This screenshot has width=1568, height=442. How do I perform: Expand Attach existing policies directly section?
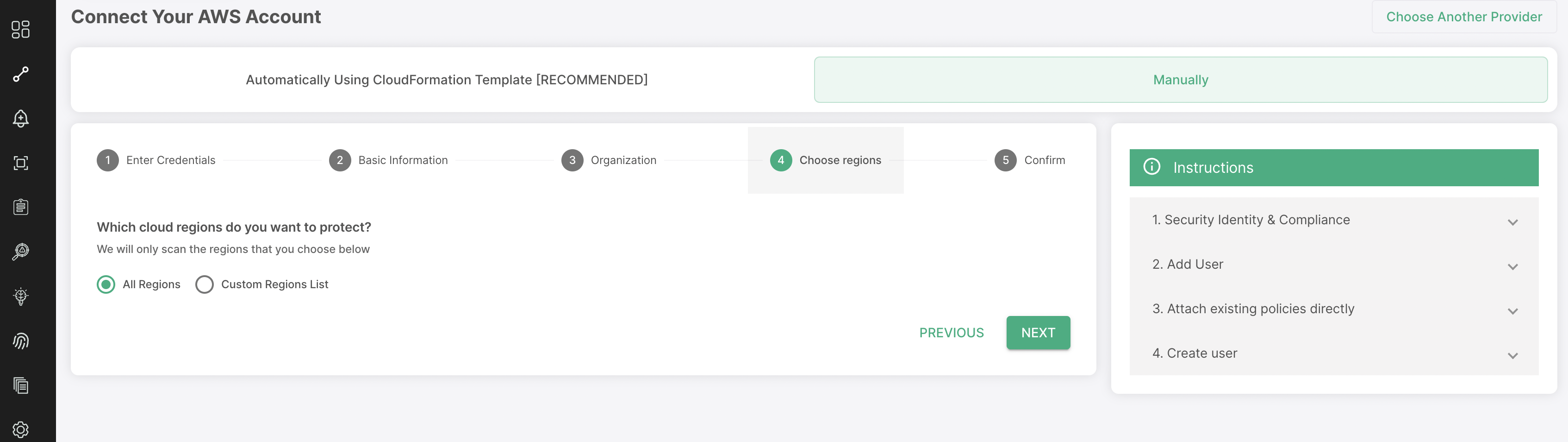(1333, 309)
